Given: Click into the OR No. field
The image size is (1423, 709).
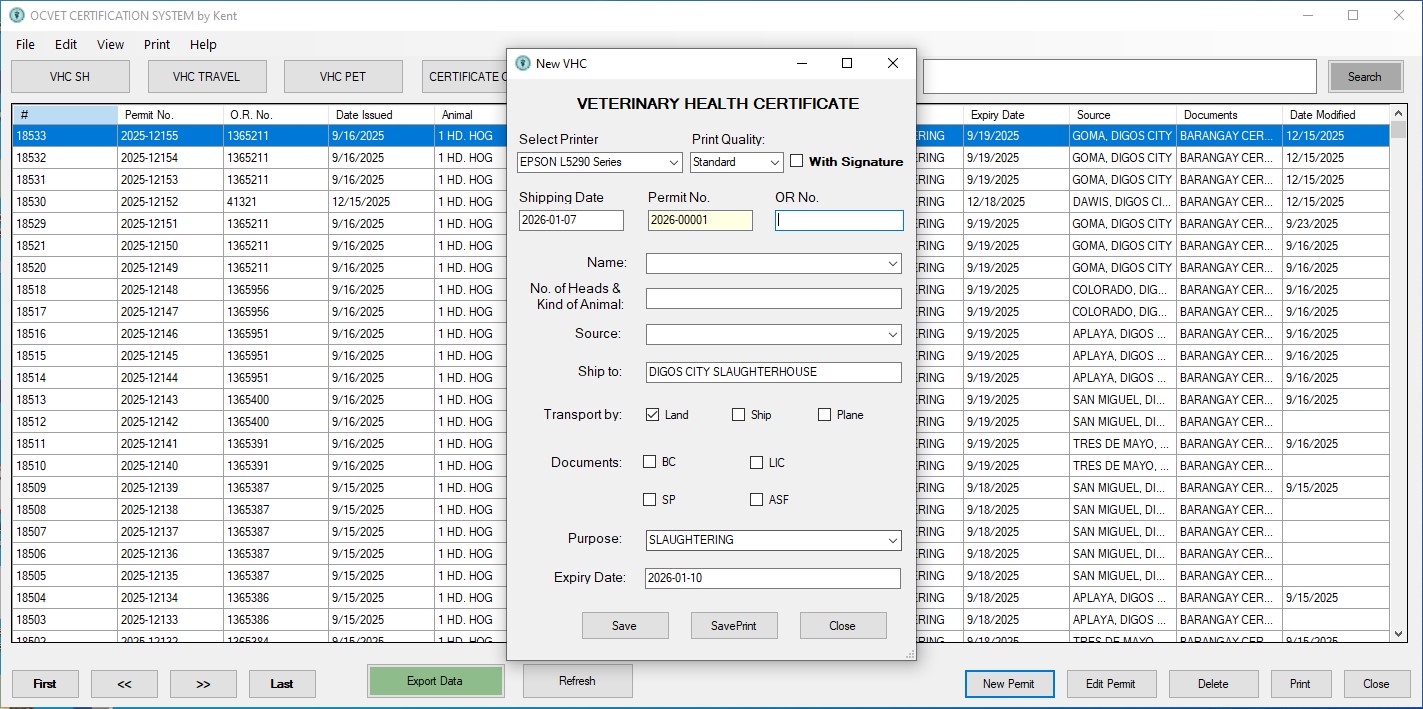Looking at the screenshot, I should click(x=839, y=221).
